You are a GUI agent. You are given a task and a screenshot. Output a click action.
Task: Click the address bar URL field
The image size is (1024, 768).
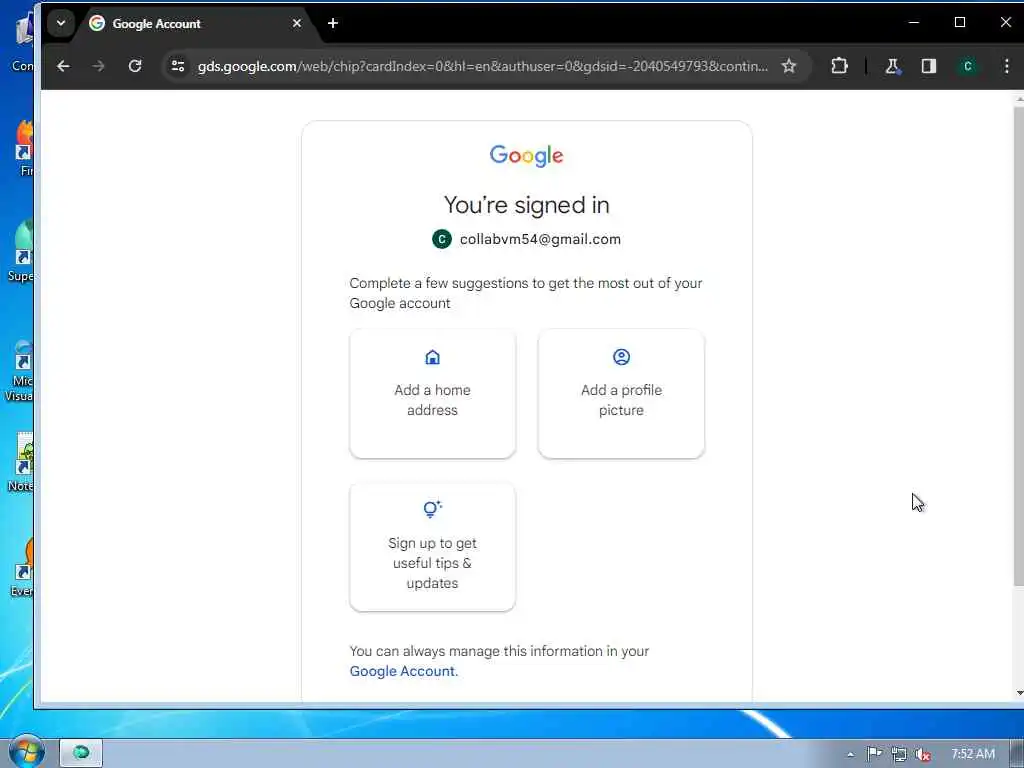[x=483, y=66]
